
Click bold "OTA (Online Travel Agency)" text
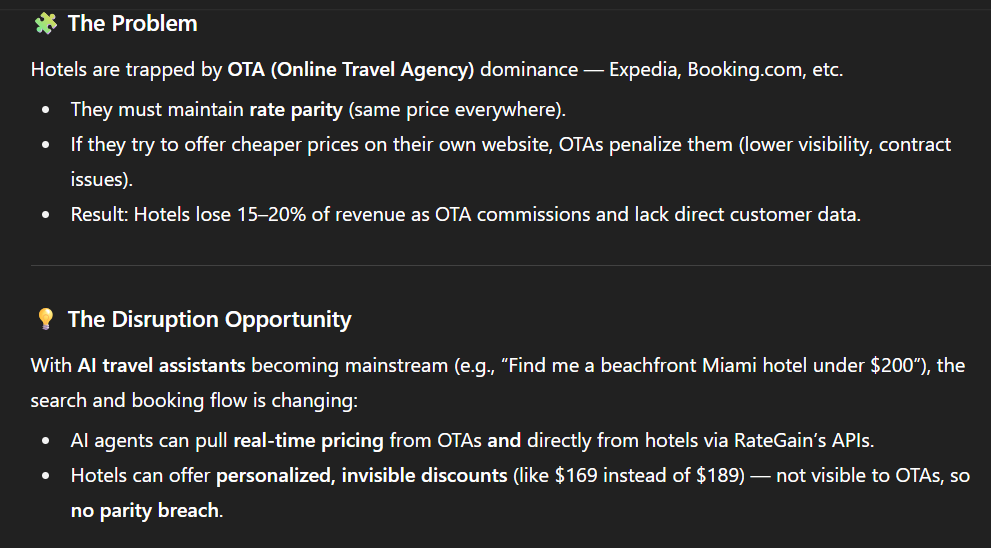(350, 71)
